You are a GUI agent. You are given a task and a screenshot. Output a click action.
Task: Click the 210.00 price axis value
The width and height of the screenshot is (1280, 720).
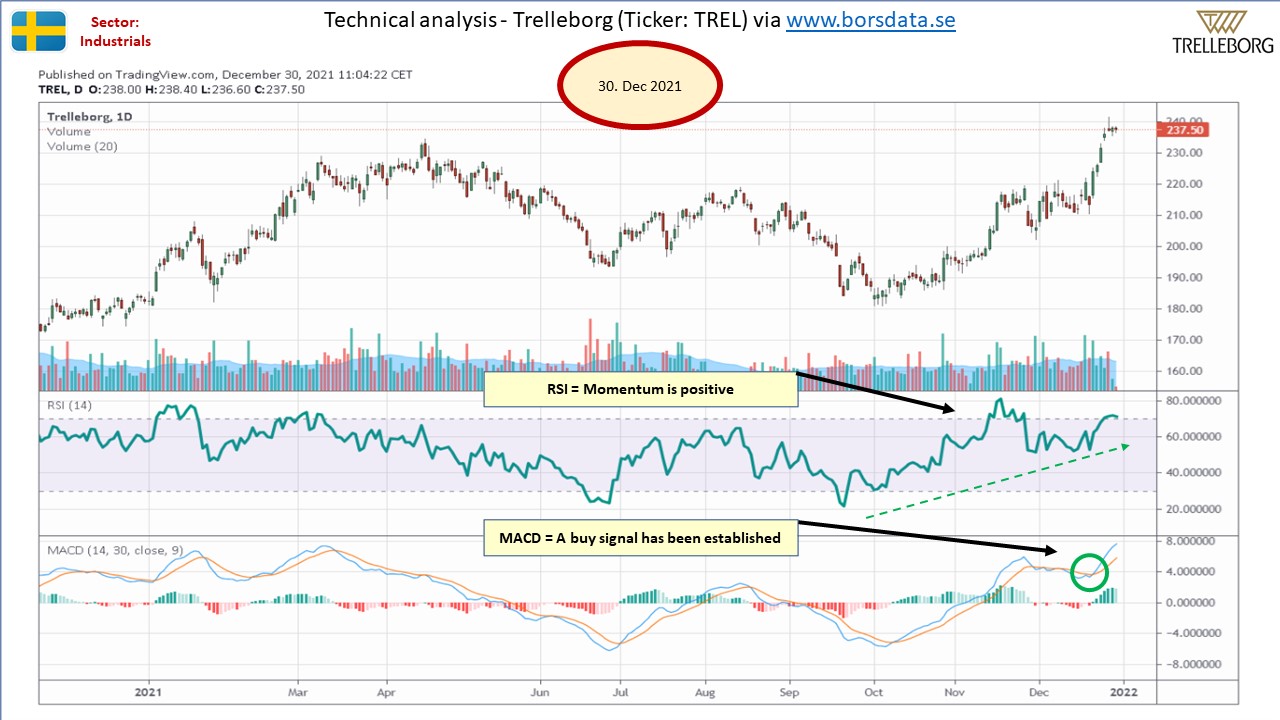(1182, 215)
